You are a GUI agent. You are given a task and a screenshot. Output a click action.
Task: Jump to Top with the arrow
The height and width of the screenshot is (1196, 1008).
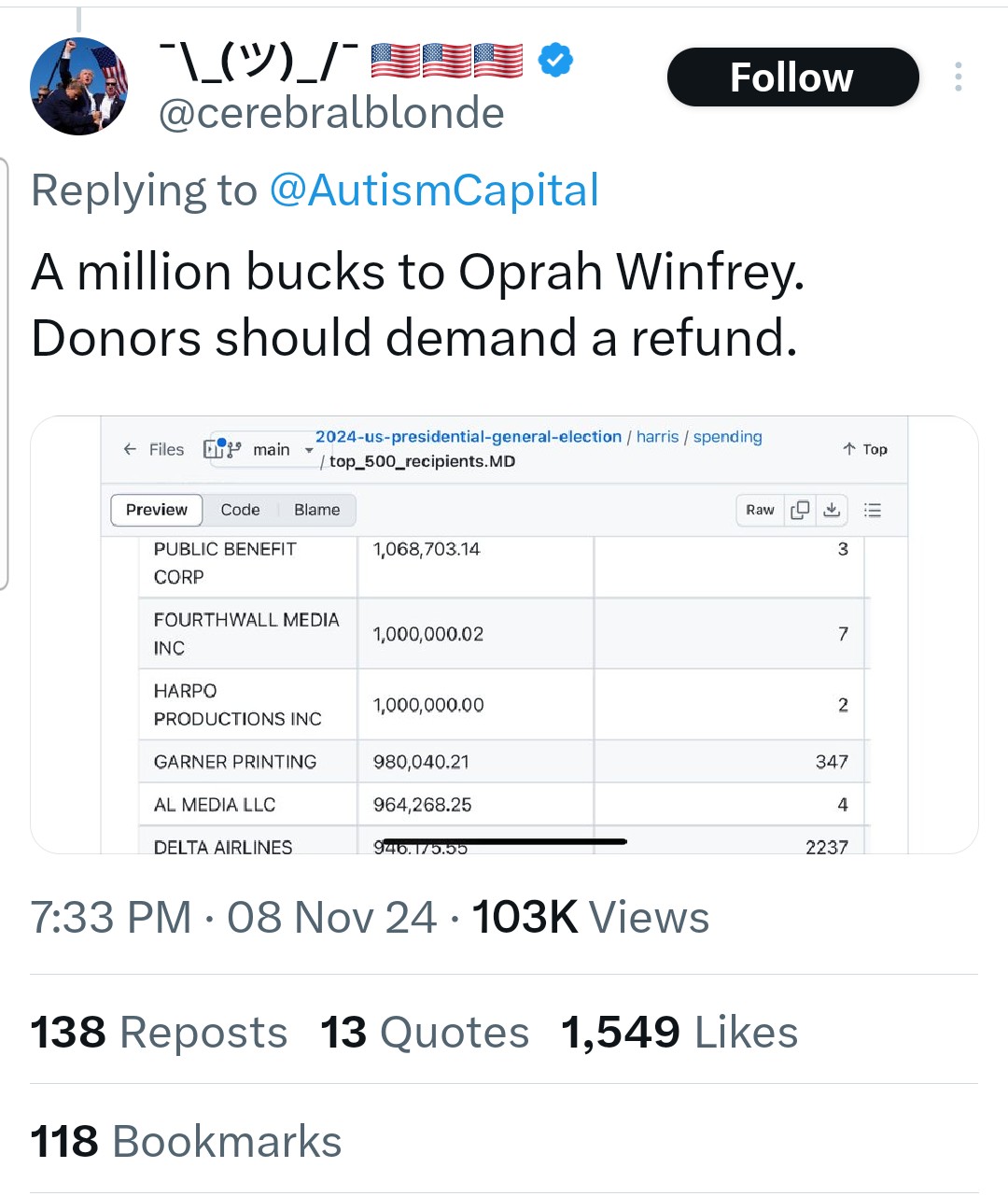pyautogui.click(x=864, y=449)
